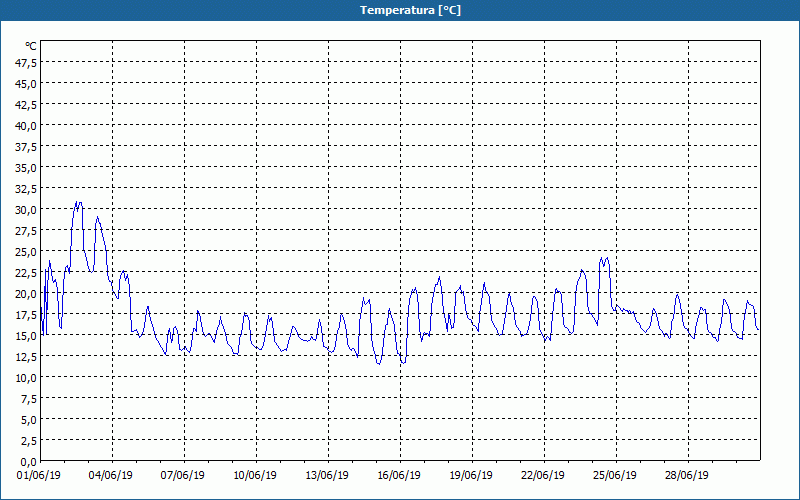Click the 10/06/19 date label
The height and width of the screenshot is (500, 800).
coord(255,476)
